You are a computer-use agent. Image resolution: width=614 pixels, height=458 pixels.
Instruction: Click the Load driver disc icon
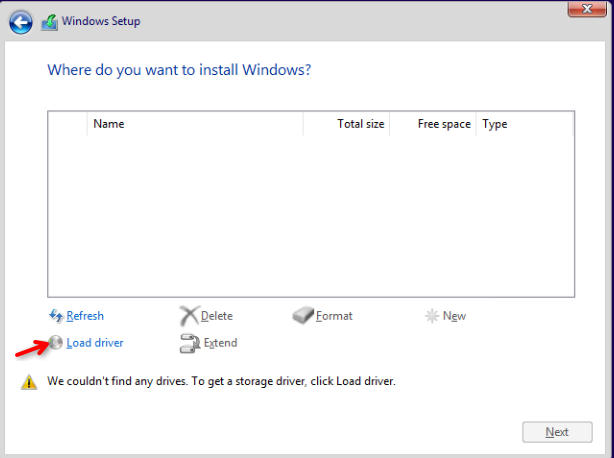pos(56,343)
